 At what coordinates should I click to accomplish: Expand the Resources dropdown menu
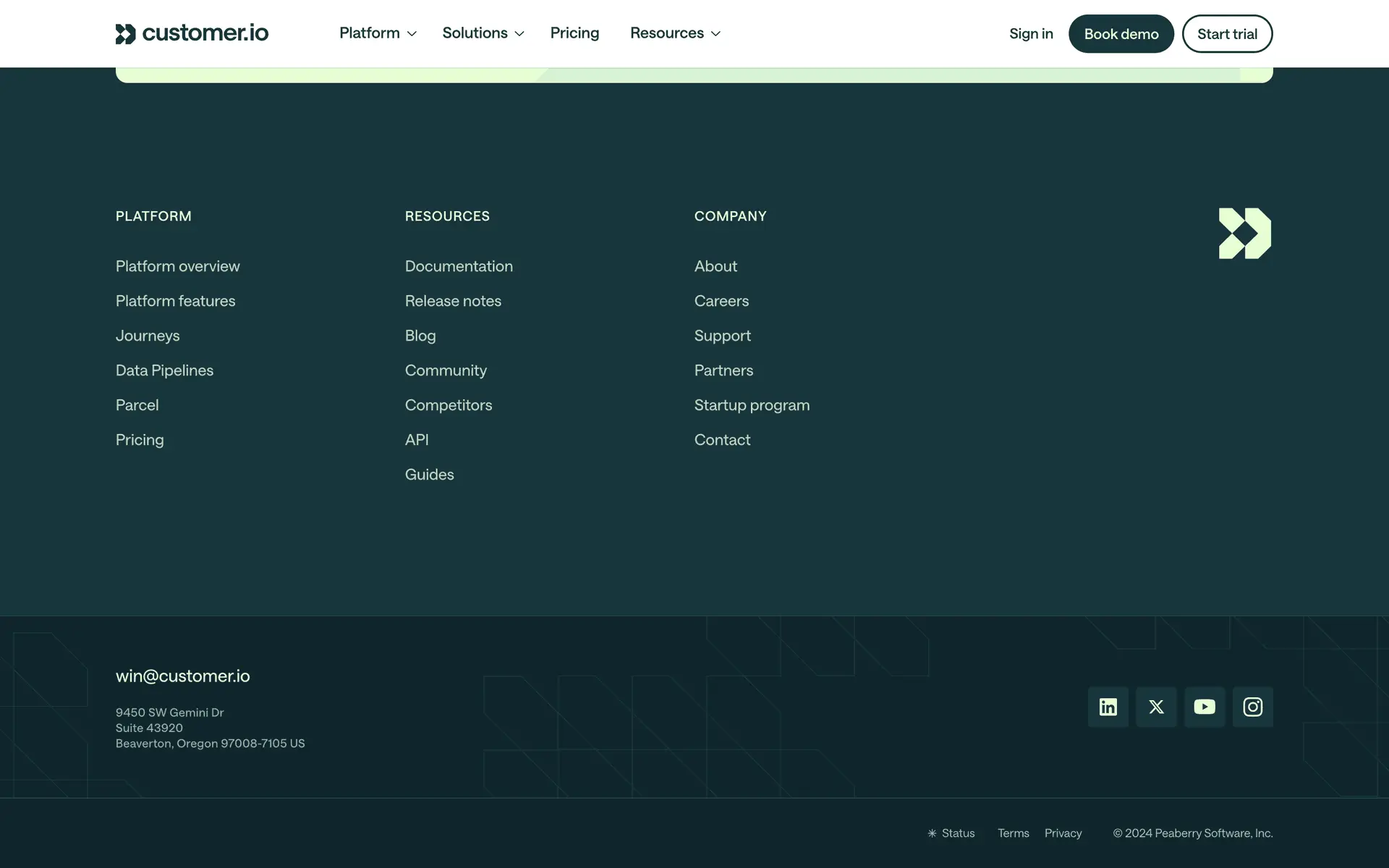click(x=675, y=33)
